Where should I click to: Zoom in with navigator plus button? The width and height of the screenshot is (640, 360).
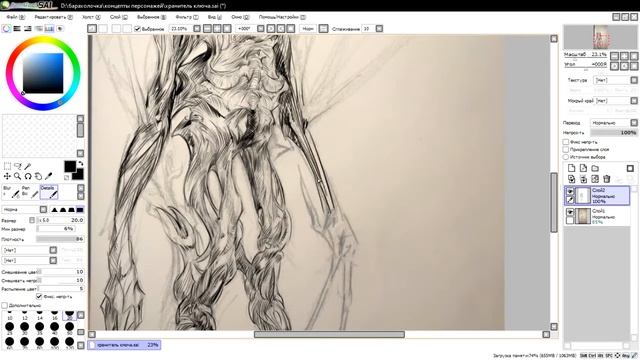624,56
